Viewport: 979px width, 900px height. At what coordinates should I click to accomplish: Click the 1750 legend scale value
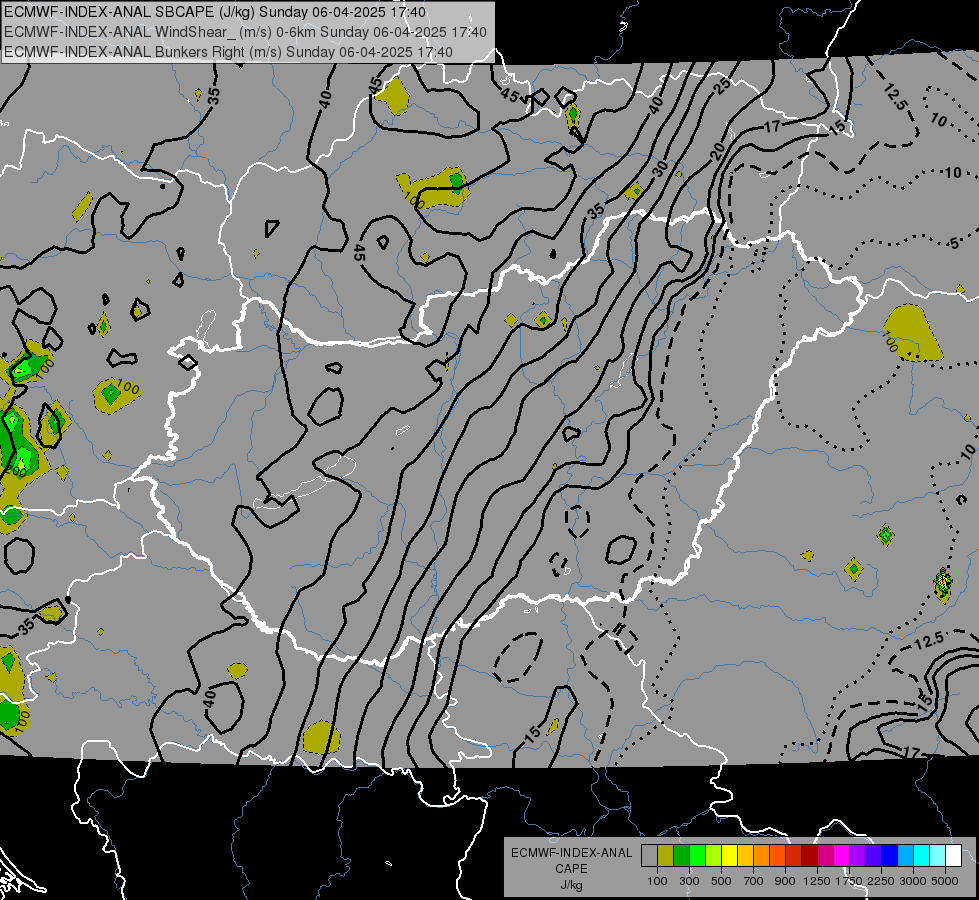[849, 881]
